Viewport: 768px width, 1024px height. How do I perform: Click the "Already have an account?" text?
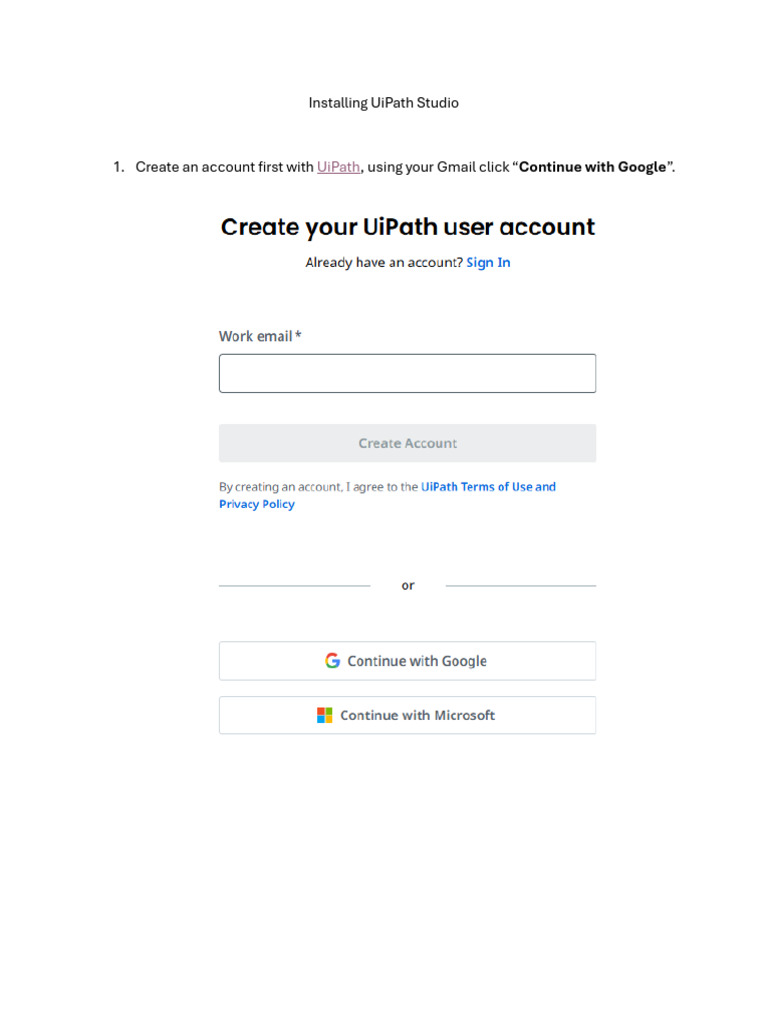pos(384,262)
